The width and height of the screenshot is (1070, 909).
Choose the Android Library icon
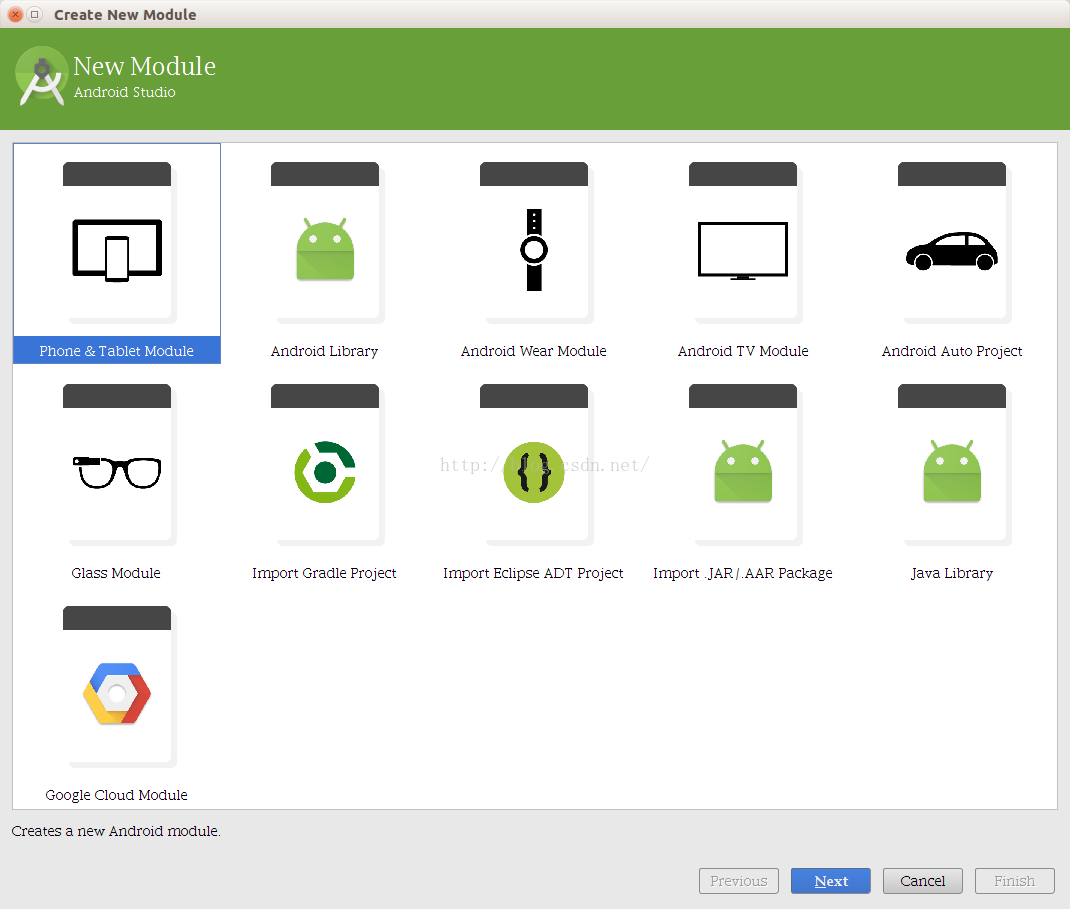pos(325,249)
